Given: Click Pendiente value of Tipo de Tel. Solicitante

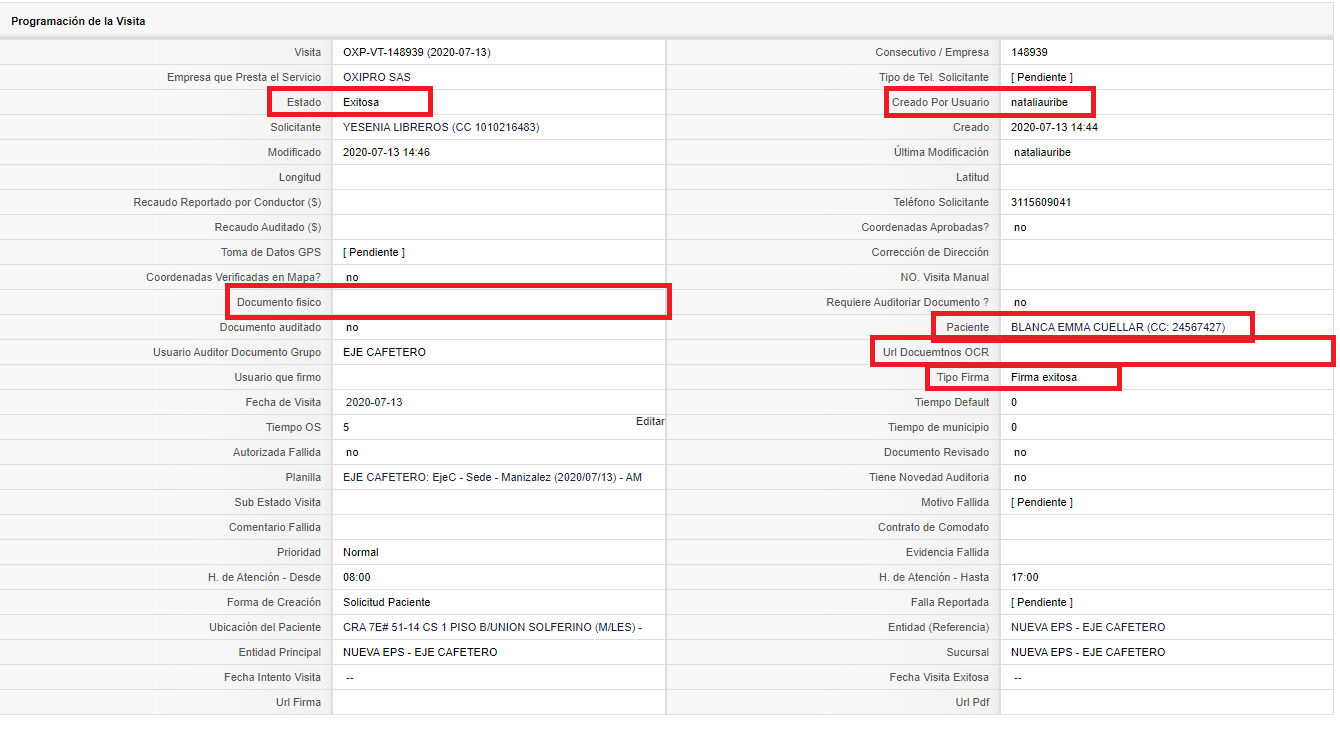Looking at the screenshot, I should pos(1042,77).
